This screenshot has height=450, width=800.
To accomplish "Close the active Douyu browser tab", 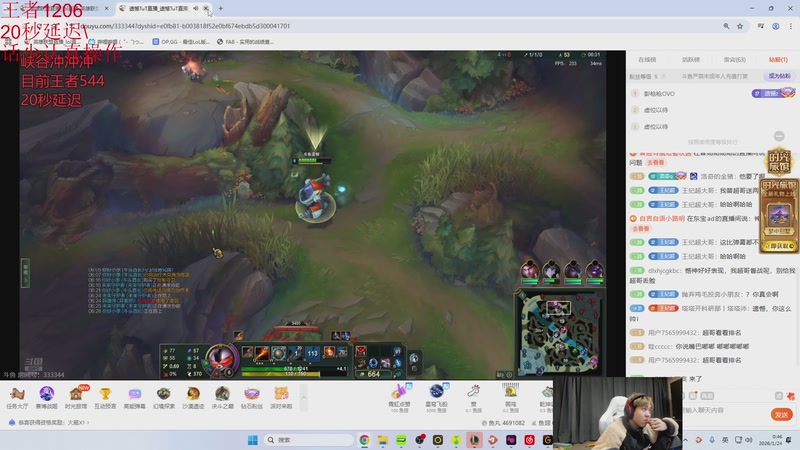I will [x=206, y=8].
